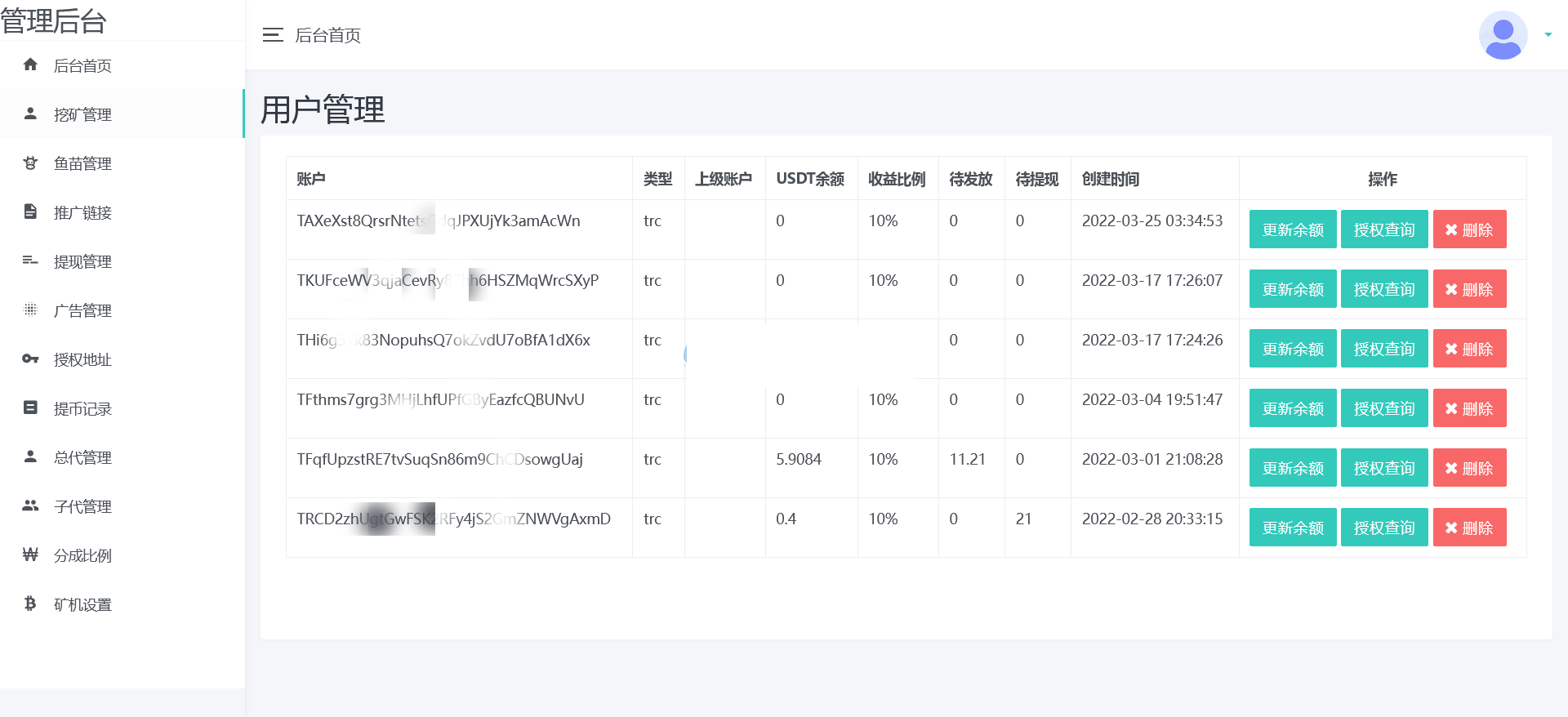Open the user avatar dropdown arrow
1568x717 pixels.
click(1548, 35)
